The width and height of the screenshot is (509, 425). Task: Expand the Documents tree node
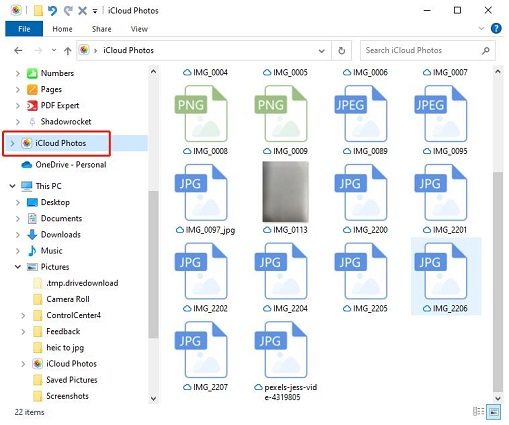(18, 219)
